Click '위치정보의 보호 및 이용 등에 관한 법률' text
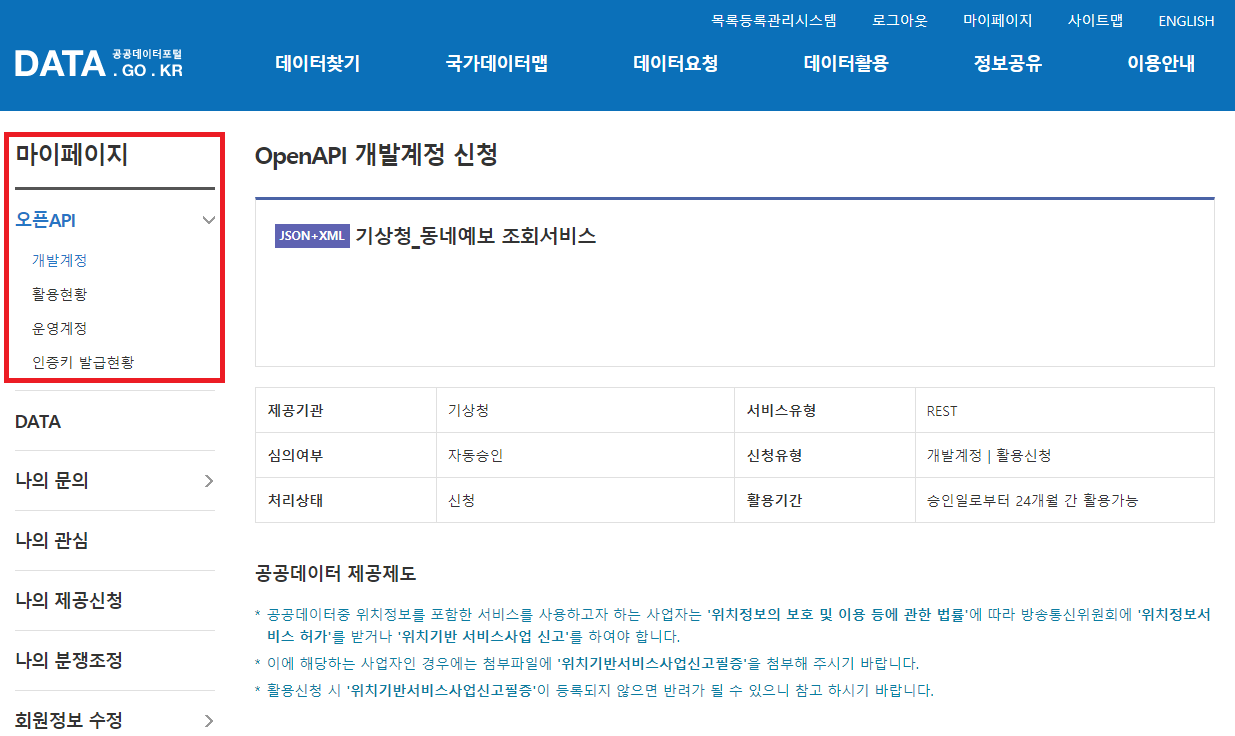This screenshot has height=736, width=1235. (x=837, y=614)
